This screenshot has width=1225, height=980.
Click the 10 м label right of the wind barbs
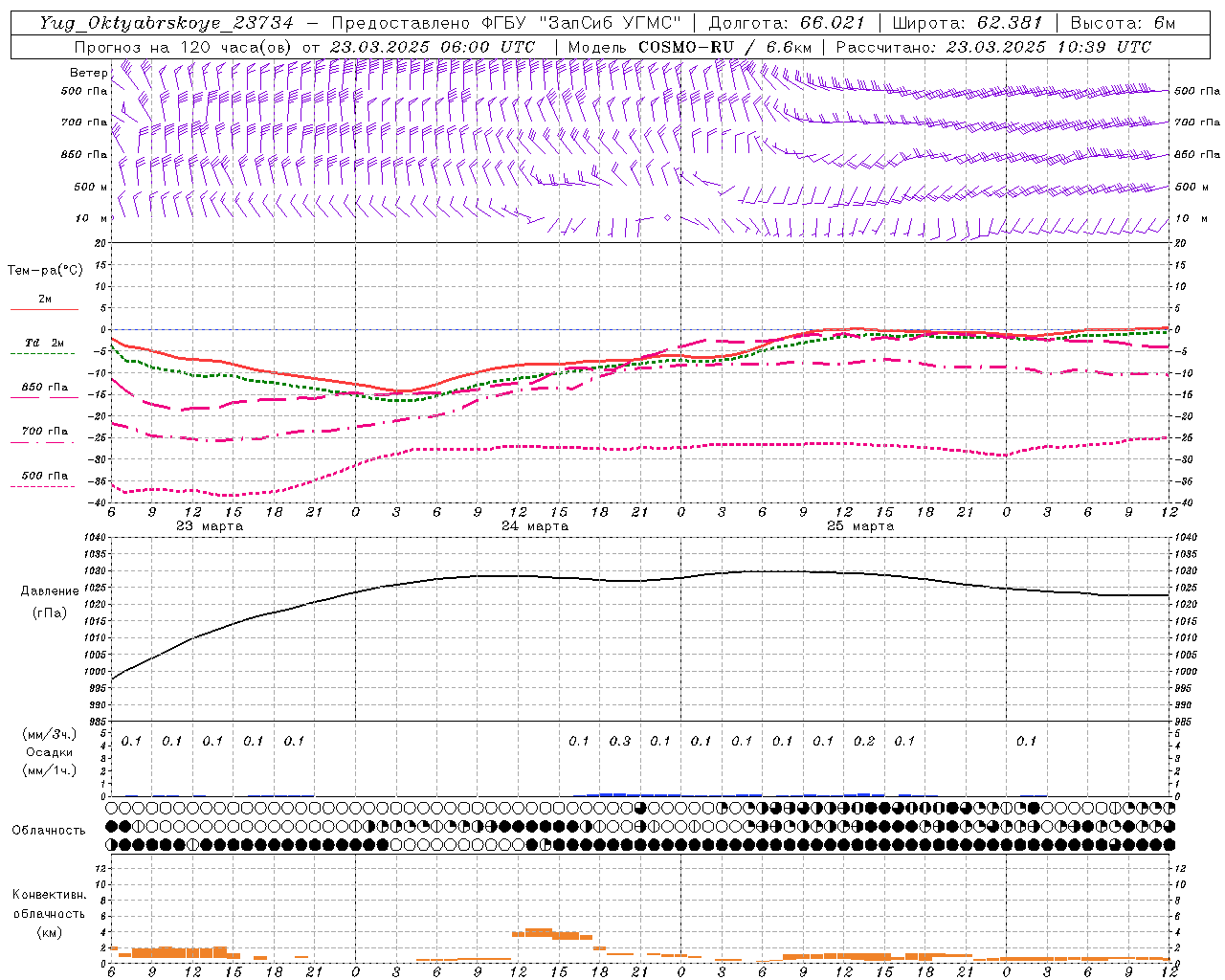(1192, 218)
